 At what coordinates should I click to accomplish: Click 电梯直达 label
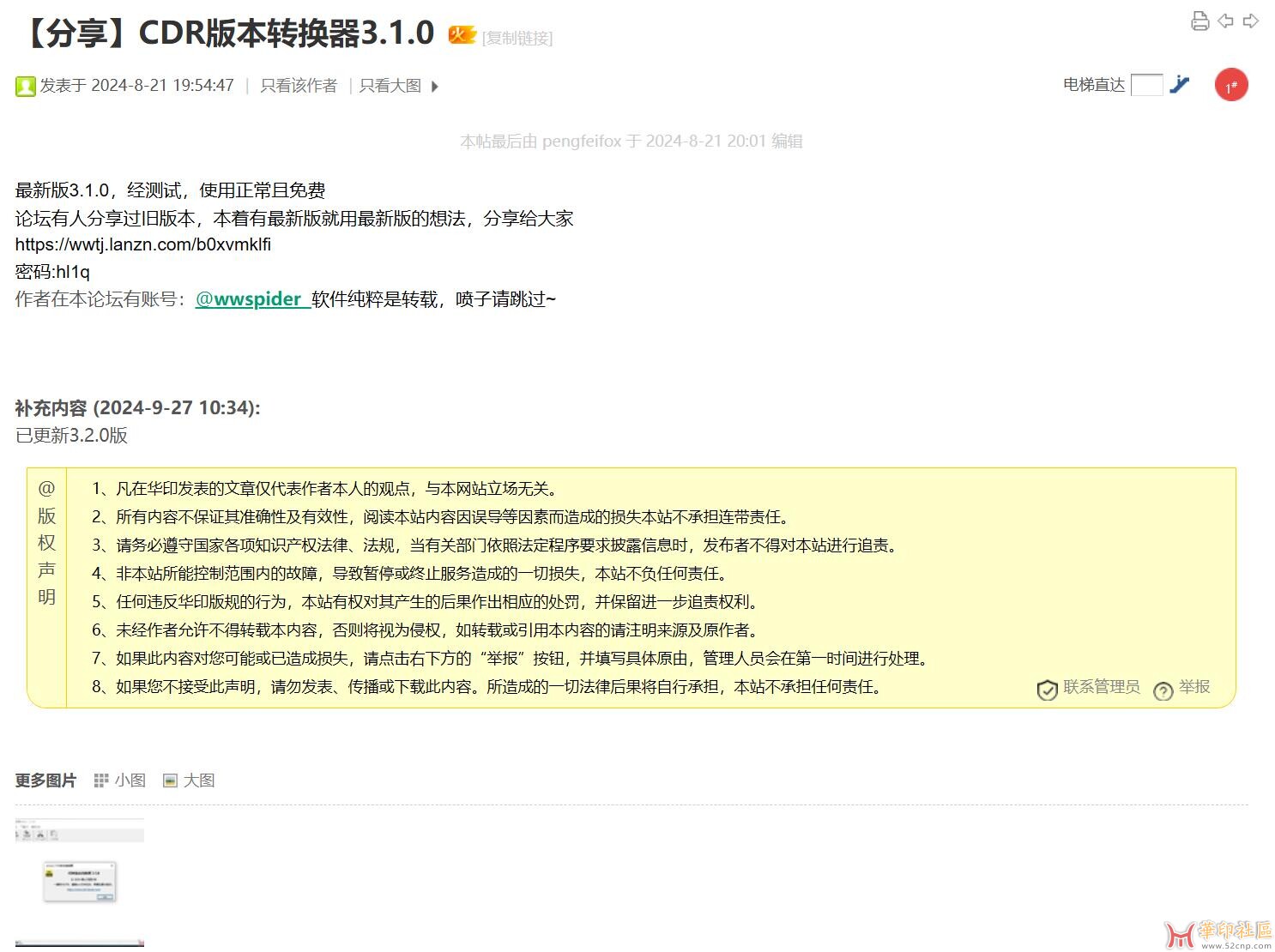coord(1094,85)
